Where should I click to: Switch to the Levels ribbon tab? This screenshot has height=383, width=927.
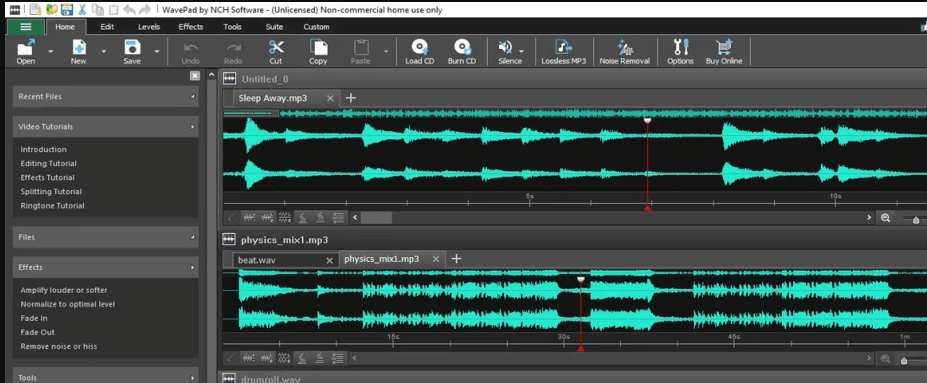pos(149,27)
